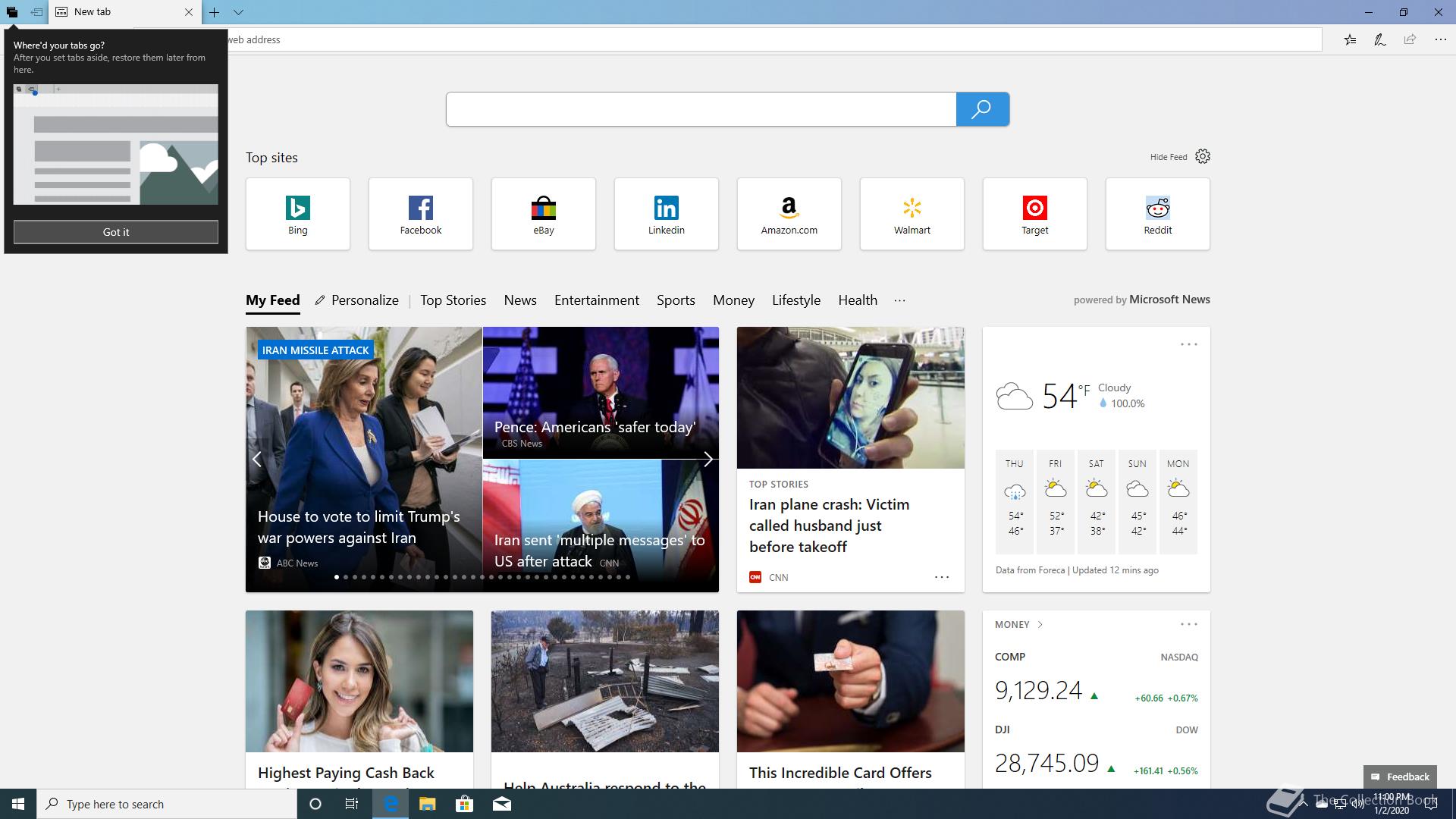Screen dimensions: 1456x819
Task: Click the SAT forecast column
Action: [1097, 502]
